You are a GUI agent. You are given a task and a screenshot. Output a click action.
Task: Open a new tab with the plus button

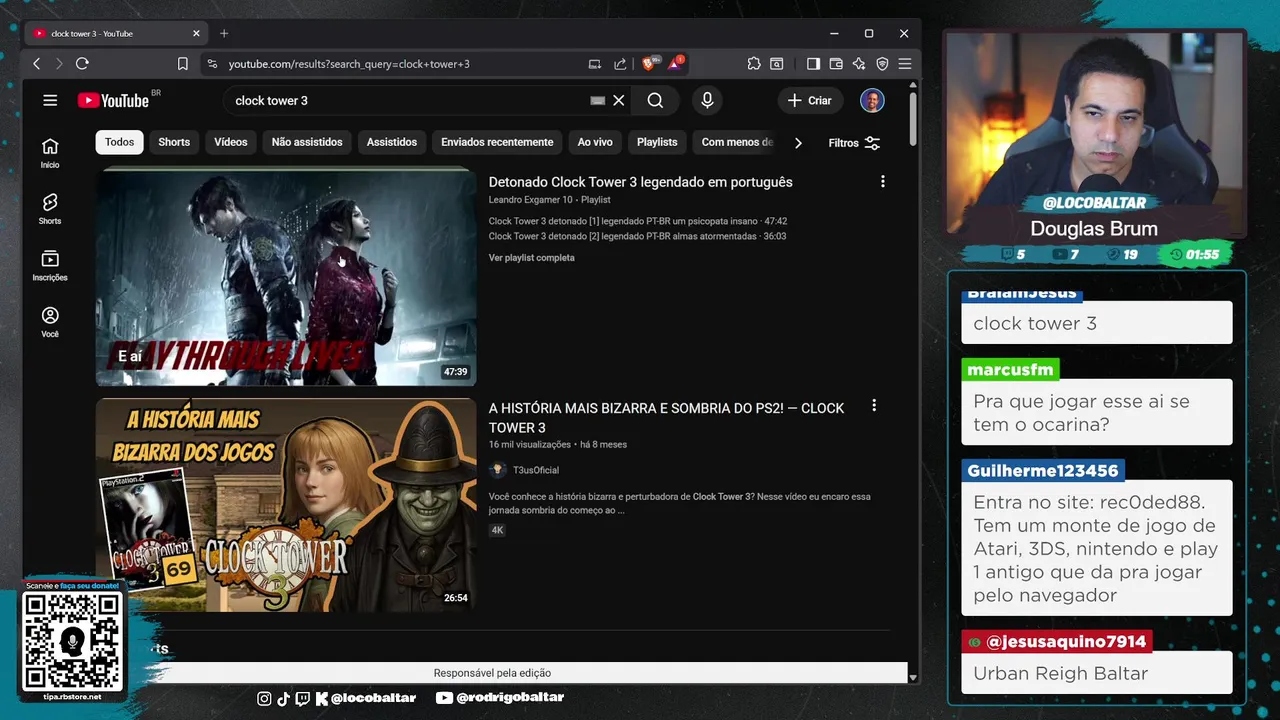click(224, 33)
